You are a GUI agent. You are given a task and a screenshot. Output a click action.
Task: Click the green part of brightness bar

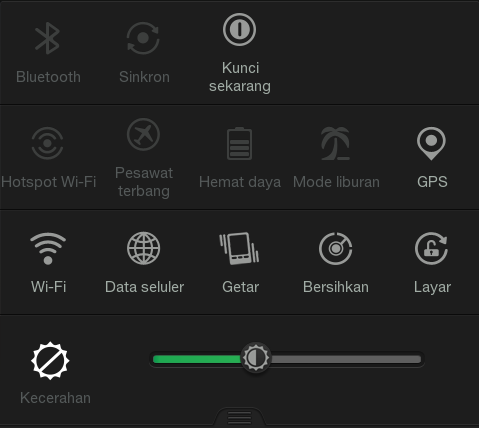[x=197, y=359]
